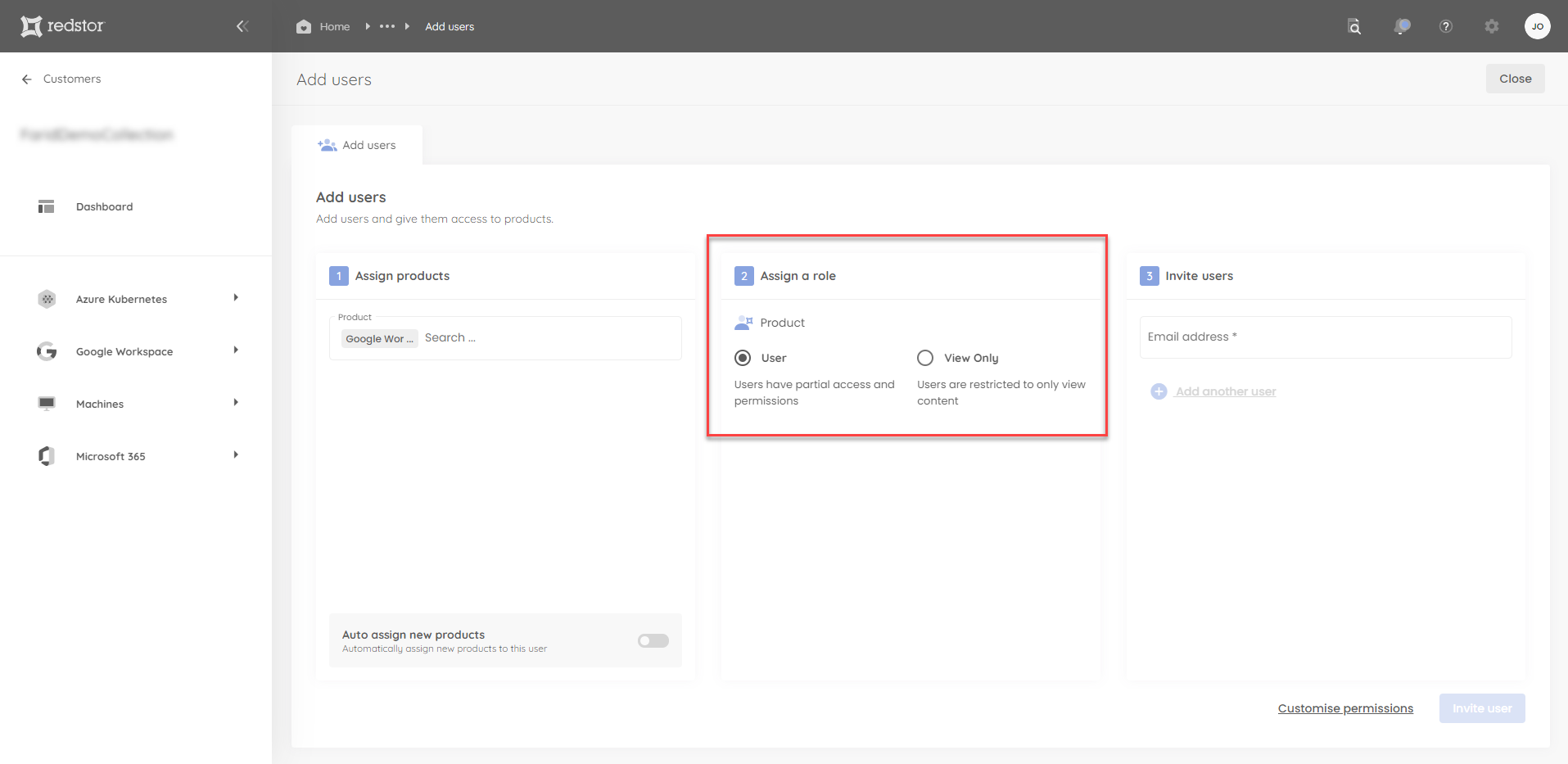This screenshot has height=764, width=1568.
Task: Click the Invite user button
Action: pos(1482,708)
